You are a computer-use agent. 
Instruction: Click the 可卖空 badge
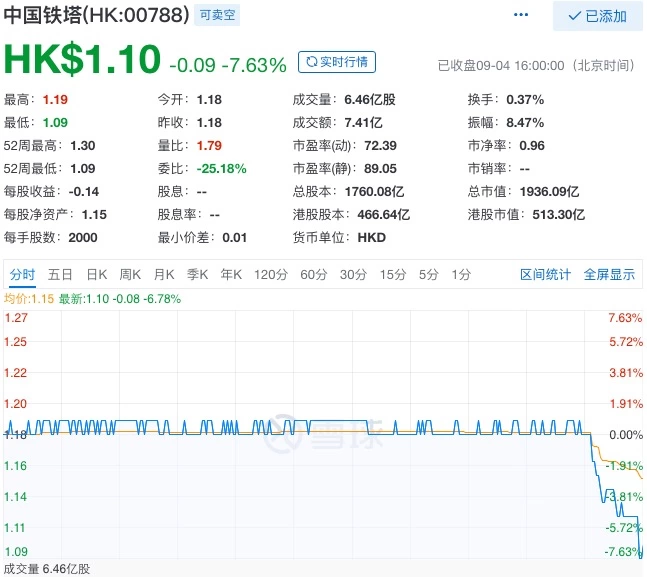coord(217,16)
